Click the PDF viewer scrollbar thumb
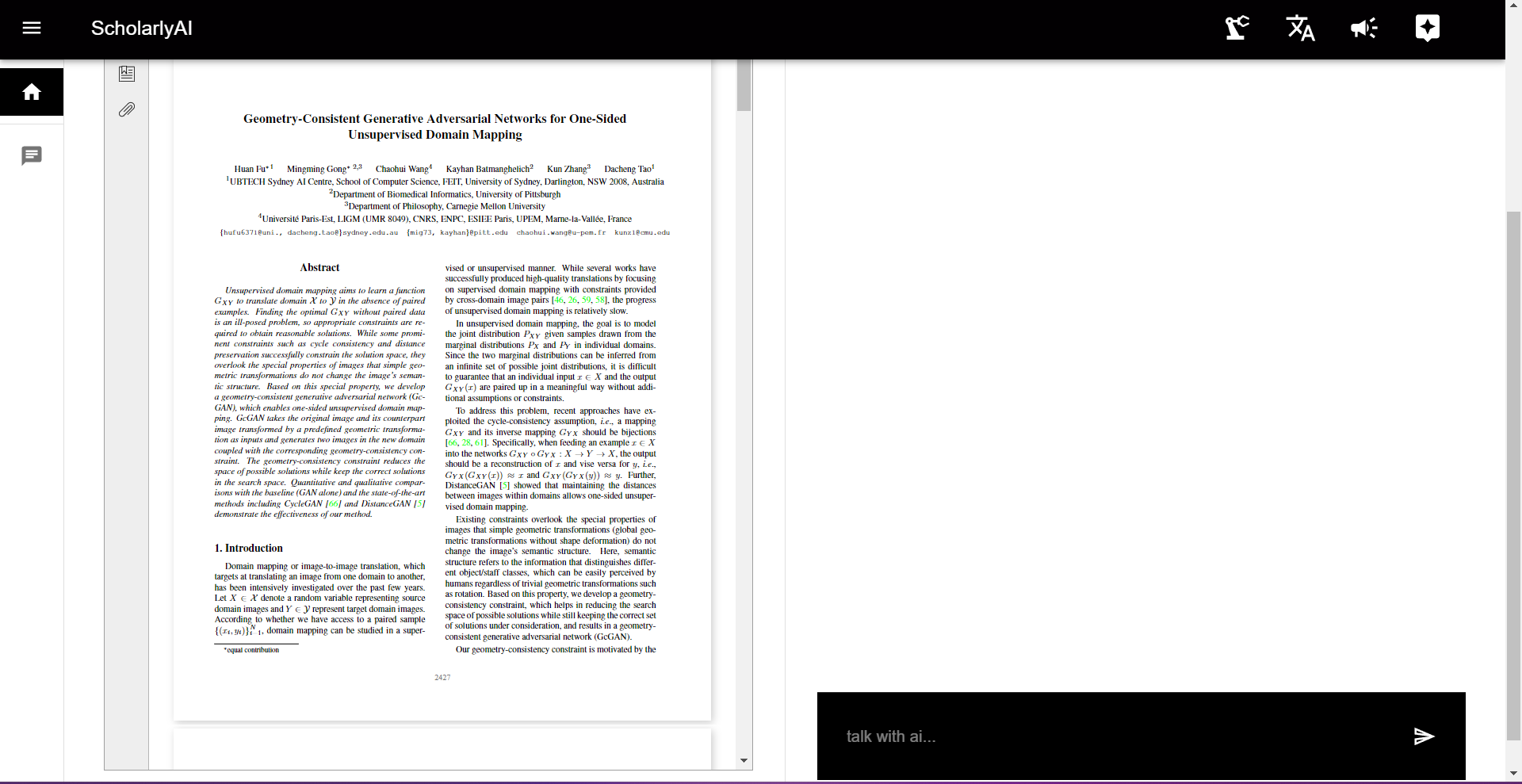Screen dimensions: 1522x784 (744, 85)
